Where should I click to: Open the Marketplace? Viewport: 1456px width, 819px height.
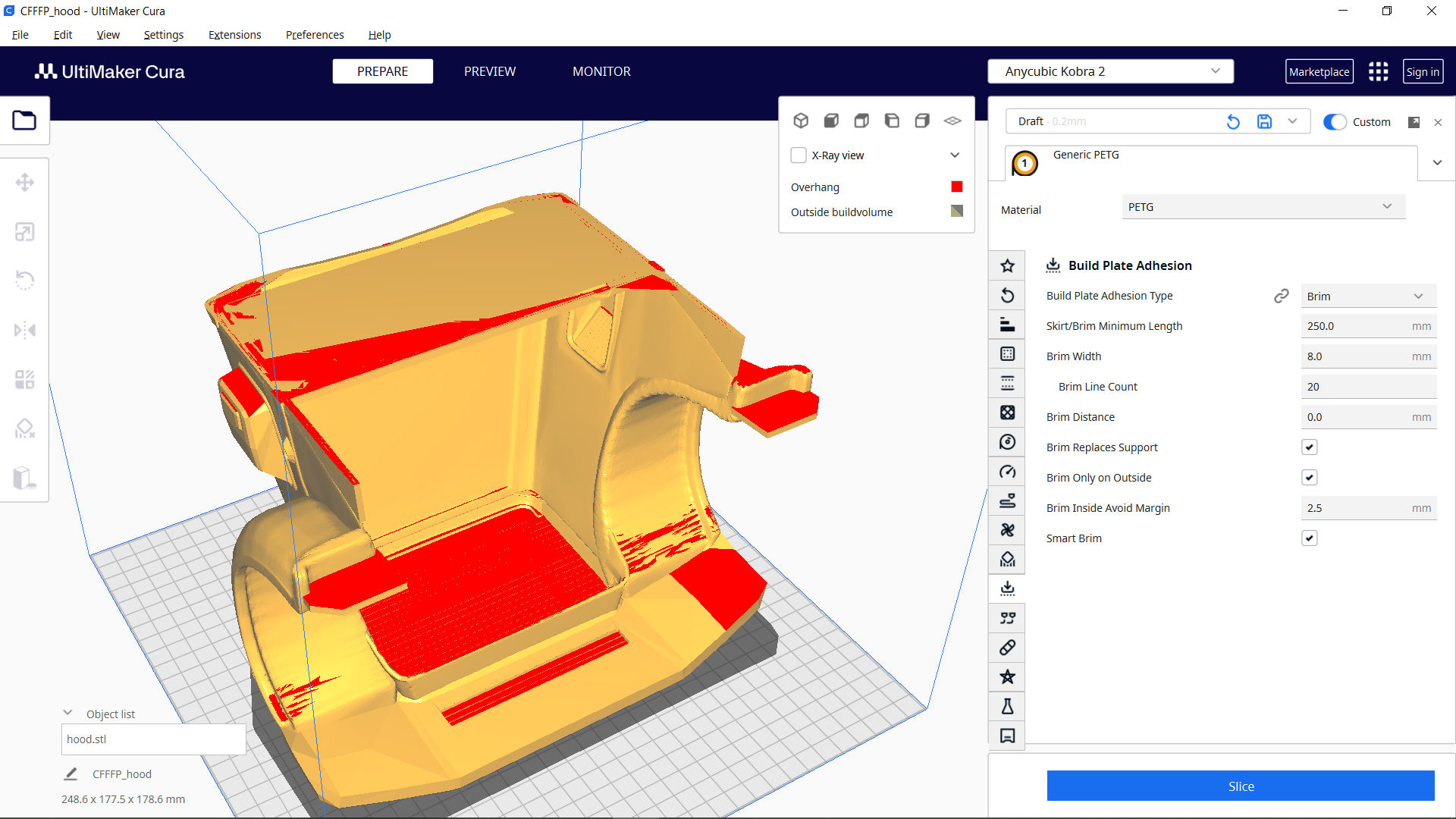(1319, 71)
